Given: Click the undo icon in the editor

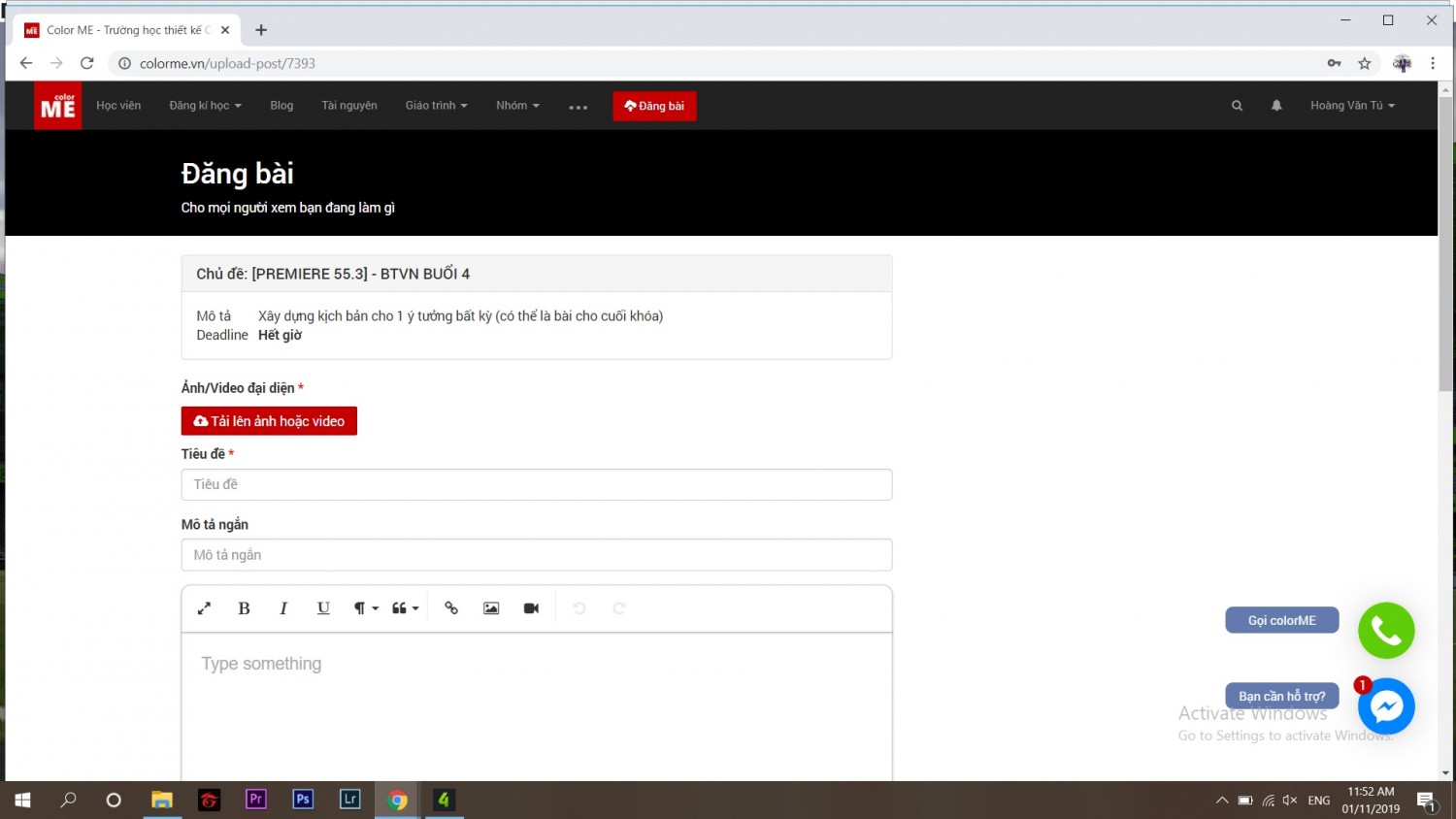Looking at the screenshot, I should (x=579, y=608).
